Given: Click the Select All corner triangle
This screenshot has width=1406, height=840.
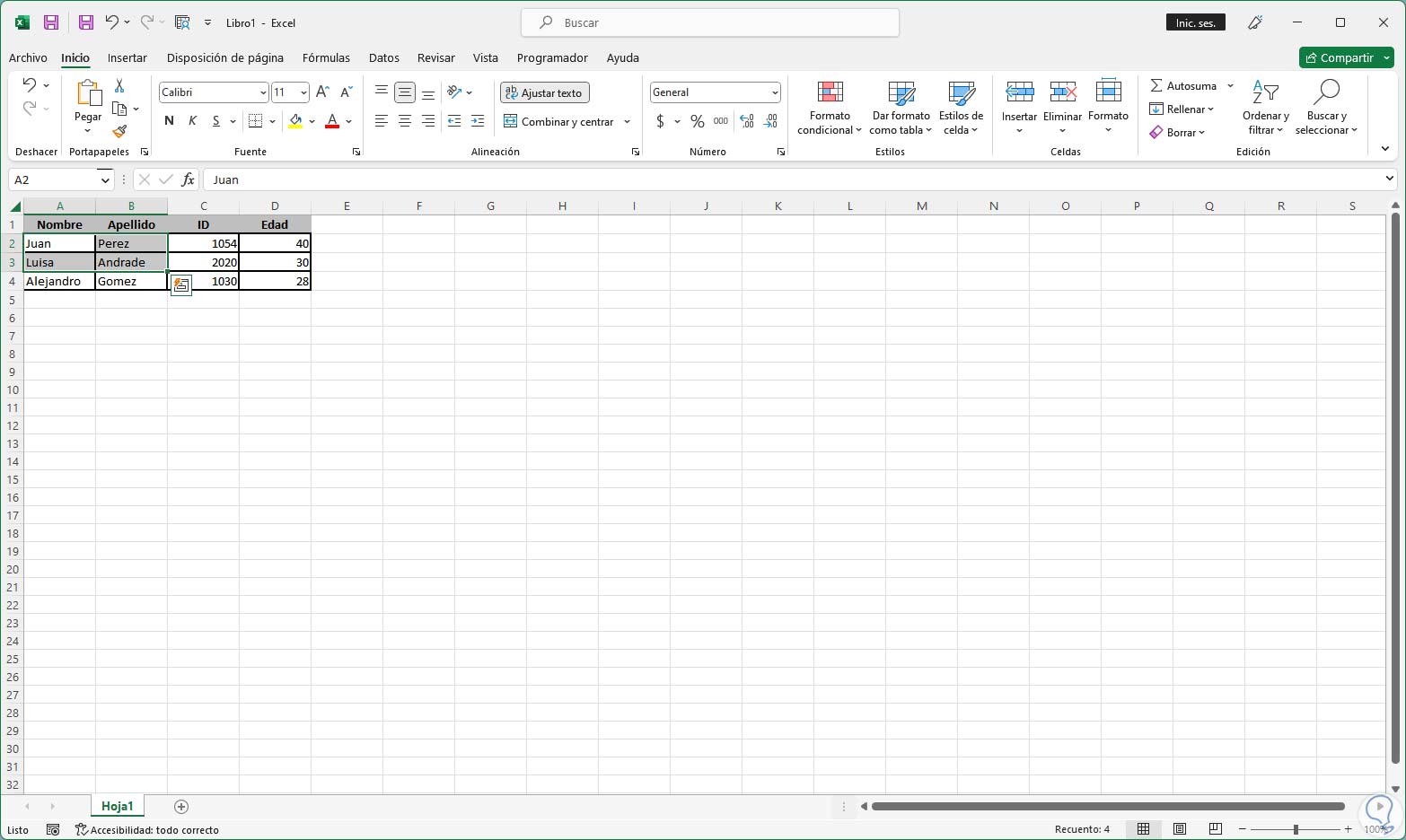Looking at the screenshot, I should click(14, 206).
